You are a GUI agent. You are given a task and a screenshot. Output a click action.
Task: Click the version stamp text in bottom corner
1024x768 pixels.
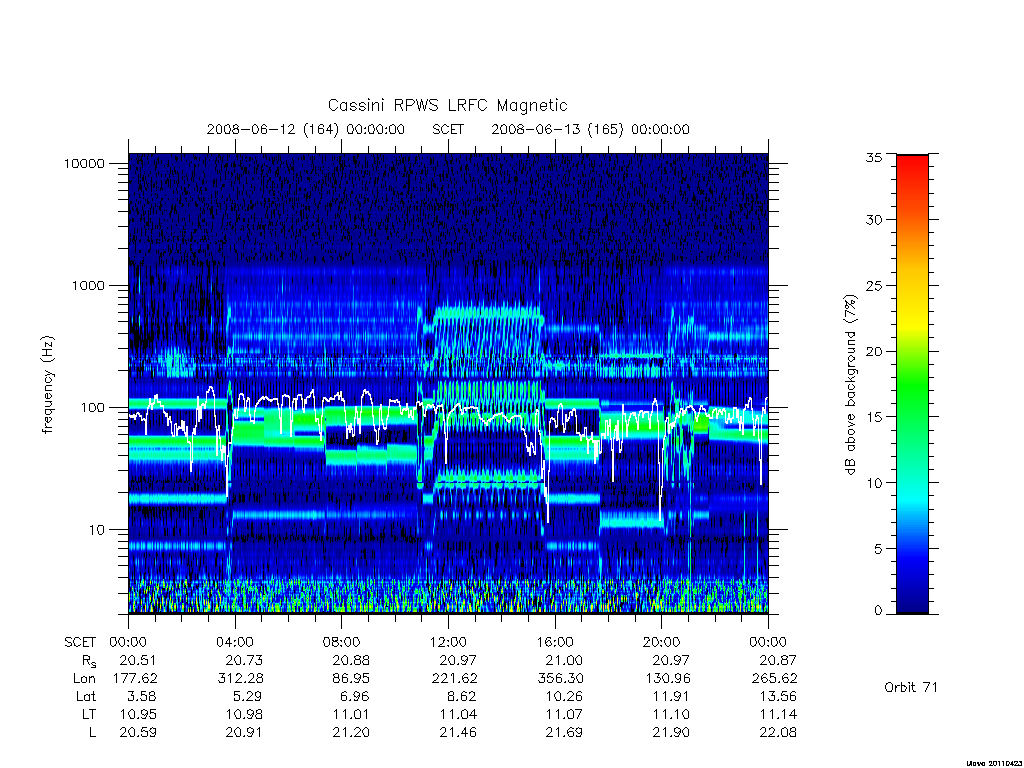coord(993,763)
